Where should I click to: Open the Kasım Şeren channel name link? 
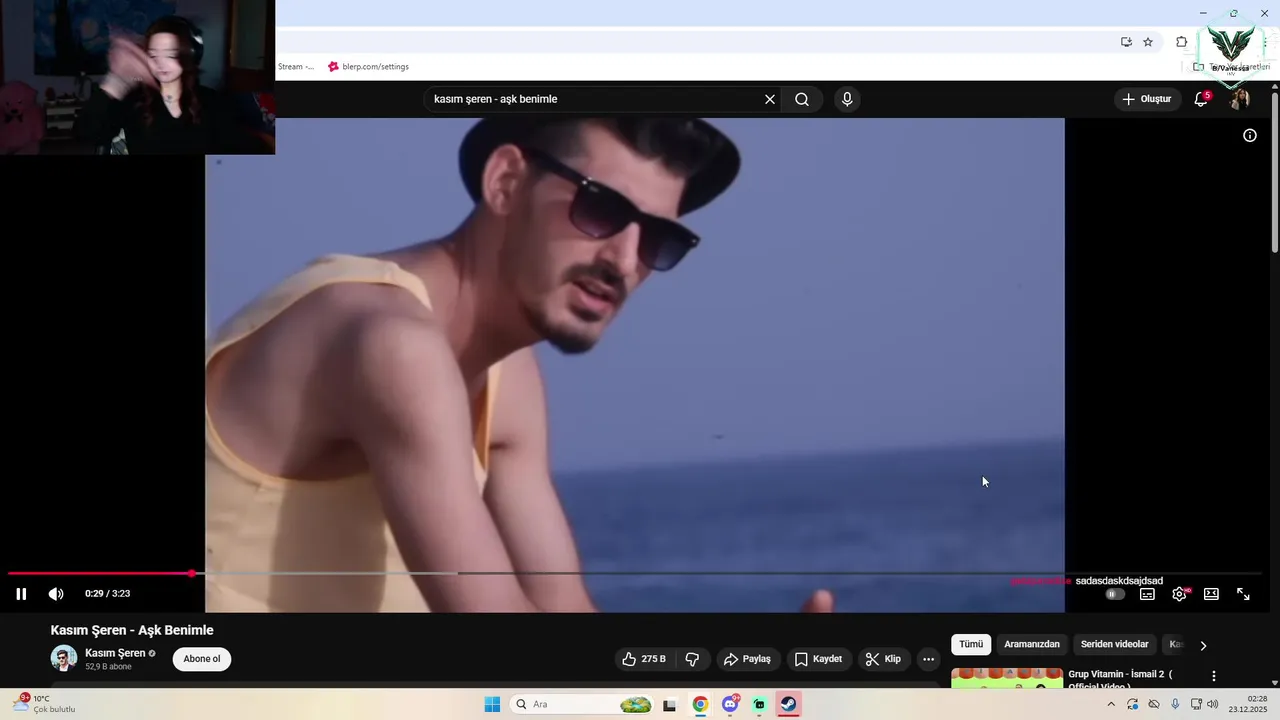pos(115,653)
